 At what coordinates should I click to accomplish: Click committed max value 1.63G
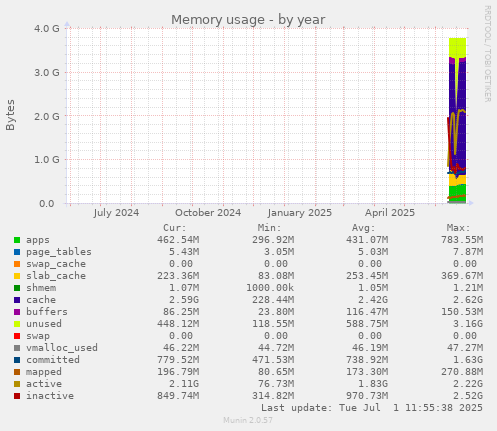click(x=468, y=360)
